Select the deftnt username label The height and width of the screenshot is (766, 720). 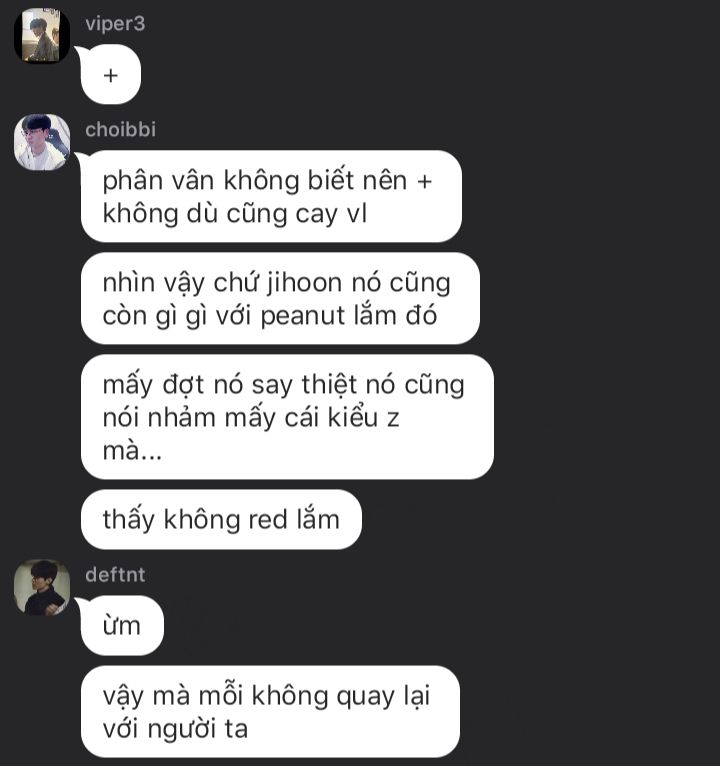point(115,574)
